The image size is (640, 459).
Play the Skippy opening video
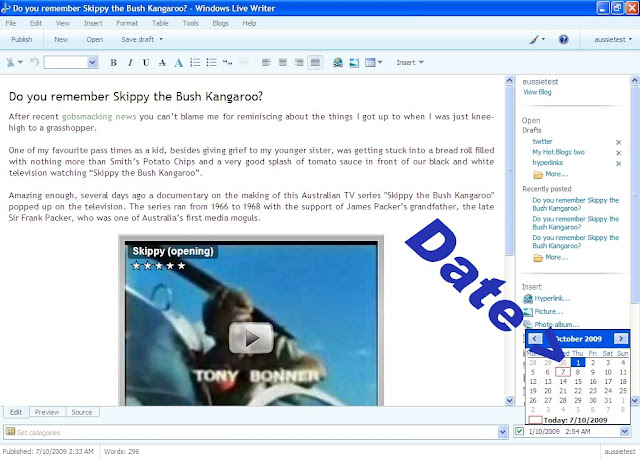point(251,338)
